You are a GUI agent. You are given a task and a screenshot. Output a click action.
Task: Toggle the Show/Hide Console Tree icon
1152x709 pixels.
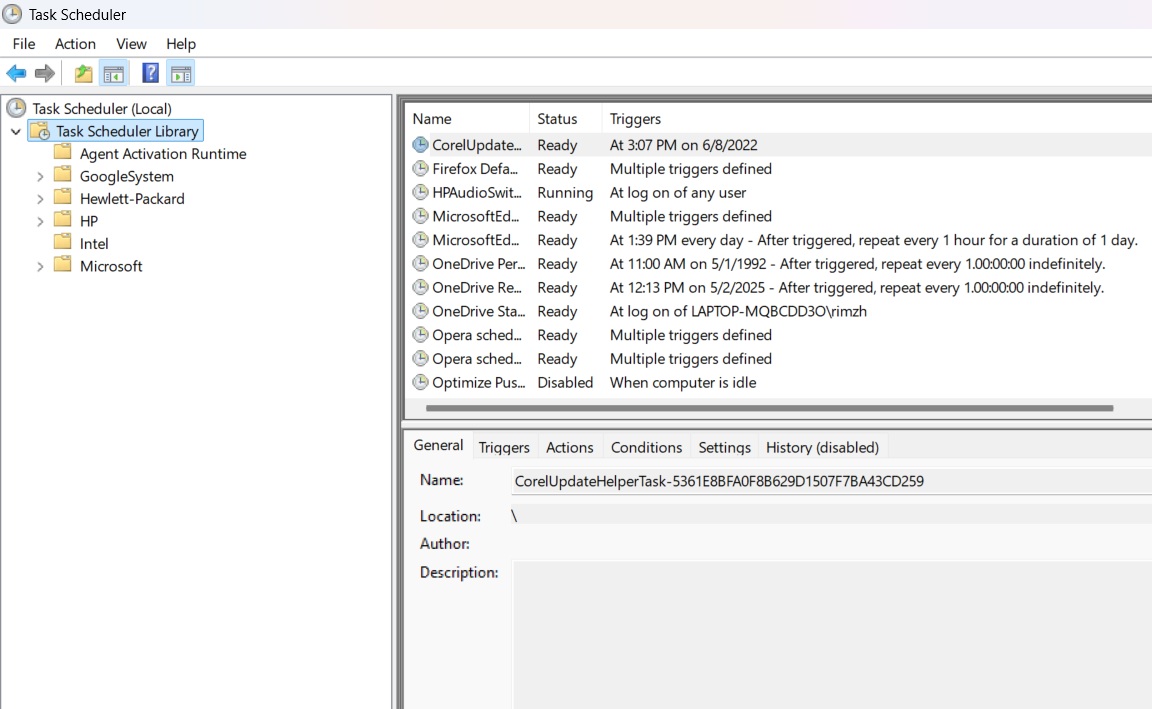[x=114, y=72]
